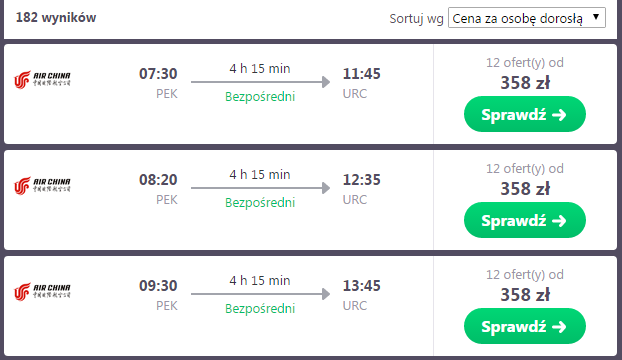Click route arrow of the 09:30 flight
This screenshot has height=360, width=622.
click(260, 294)
